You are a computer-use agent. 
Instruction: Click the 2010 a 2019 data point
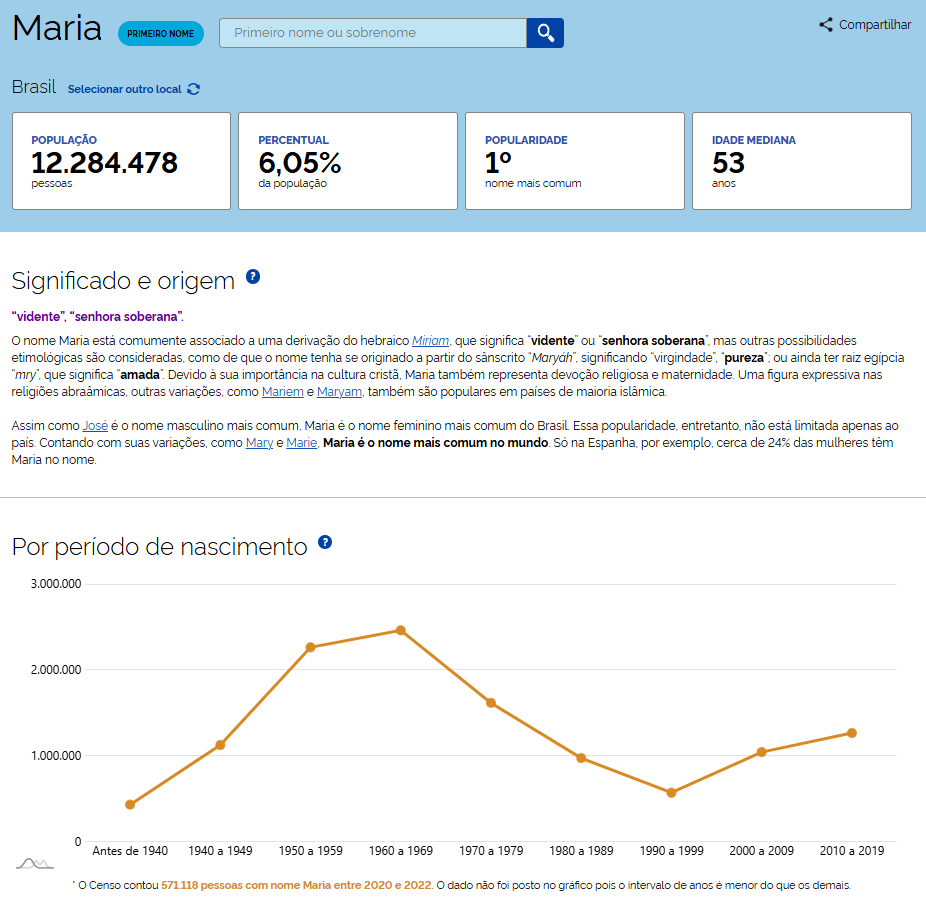click(852, 733)
